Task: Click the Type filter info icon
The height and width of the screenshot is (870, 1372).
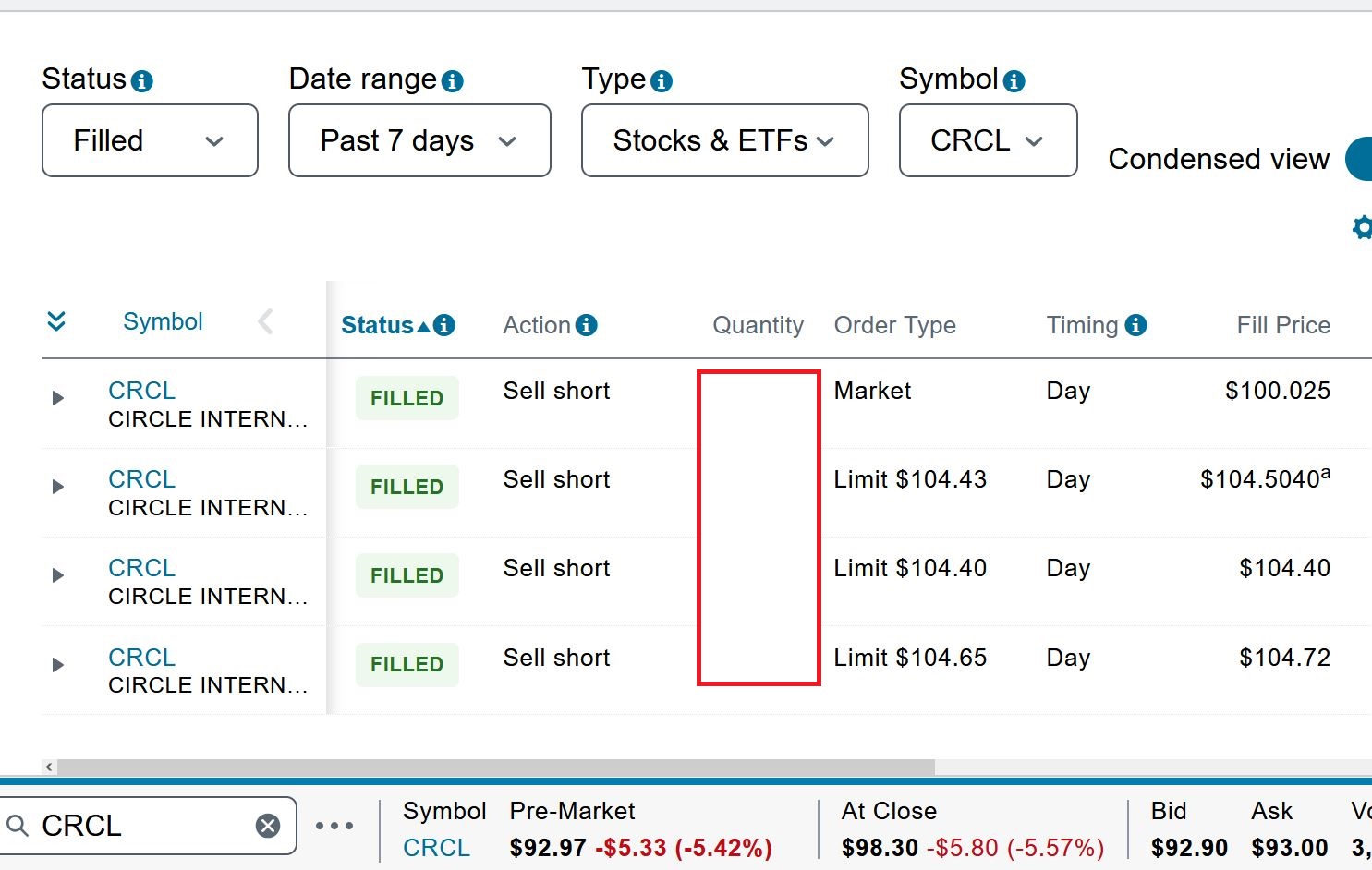Action: tap(661, 81)
